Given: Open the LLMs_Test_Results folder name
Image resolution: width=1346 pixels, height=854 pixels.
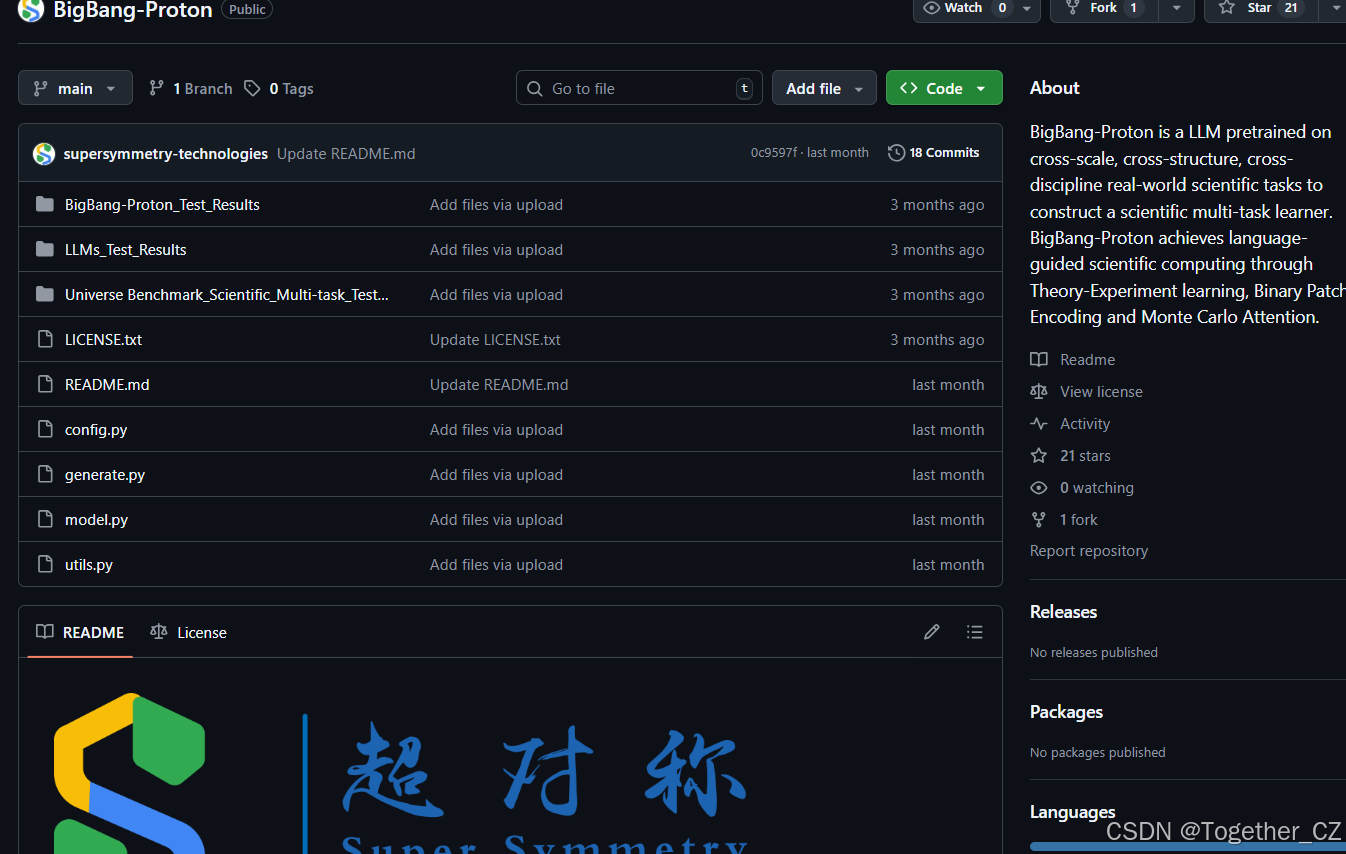Looking at the screenshot, I should click(126, 249).
